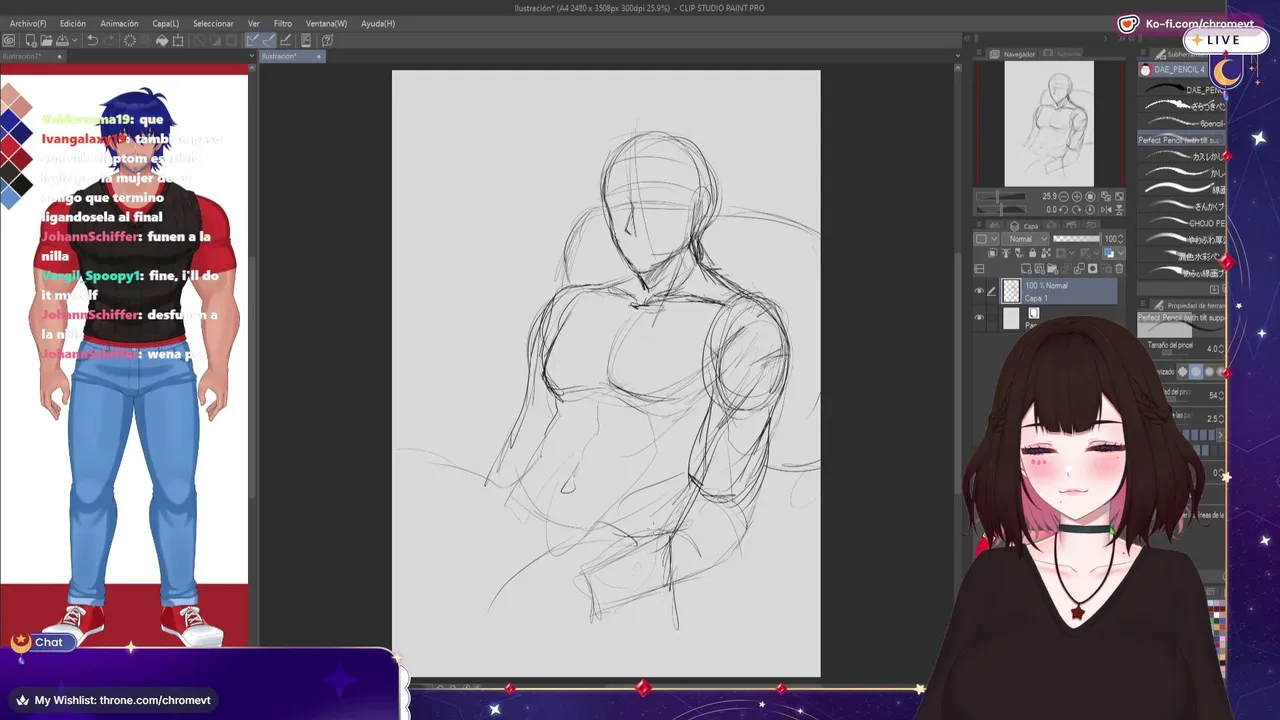Viewport: 1280px width, 720px height.
Task: Toggle the Snap to Ruler icon
Action: pos(253,41)
